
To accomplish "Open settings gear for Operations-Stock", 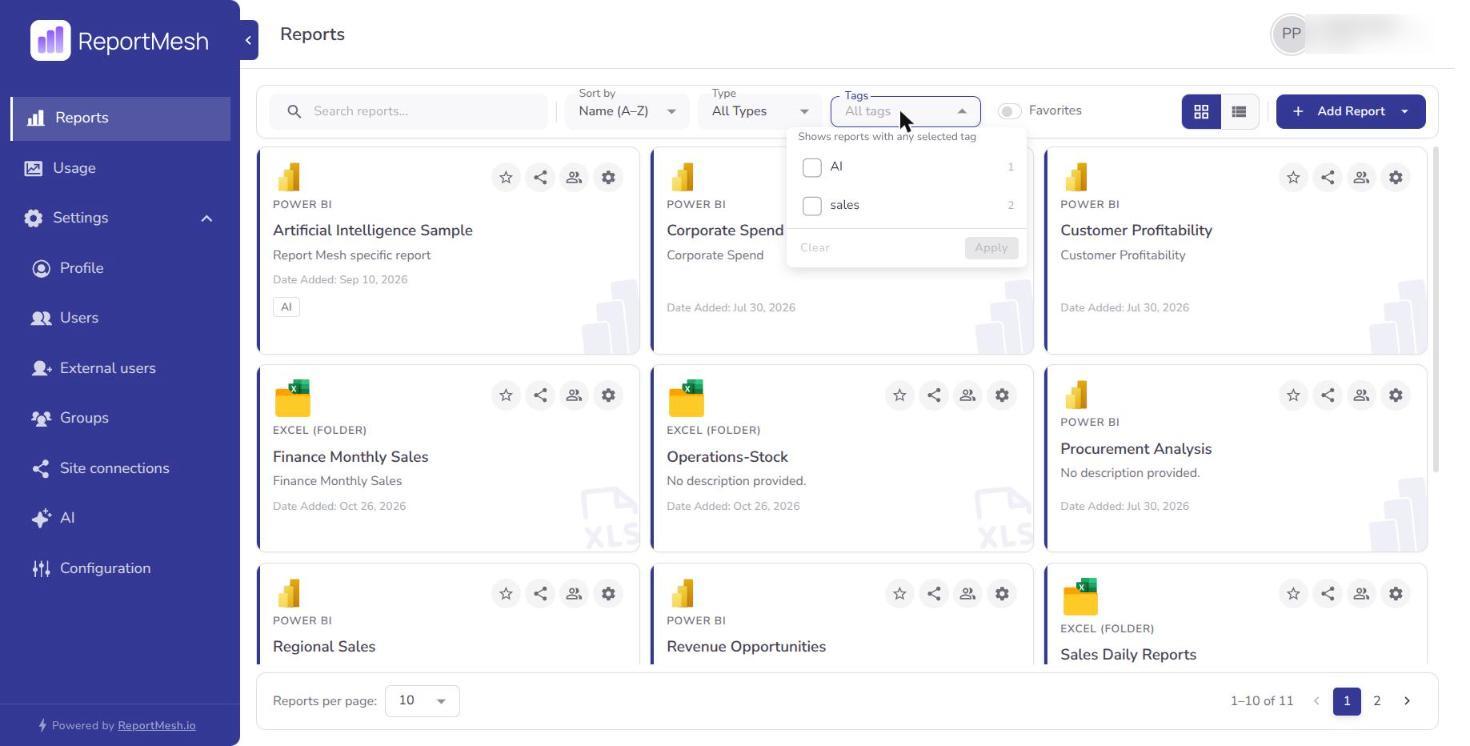I will click(x=1002, y=396).
